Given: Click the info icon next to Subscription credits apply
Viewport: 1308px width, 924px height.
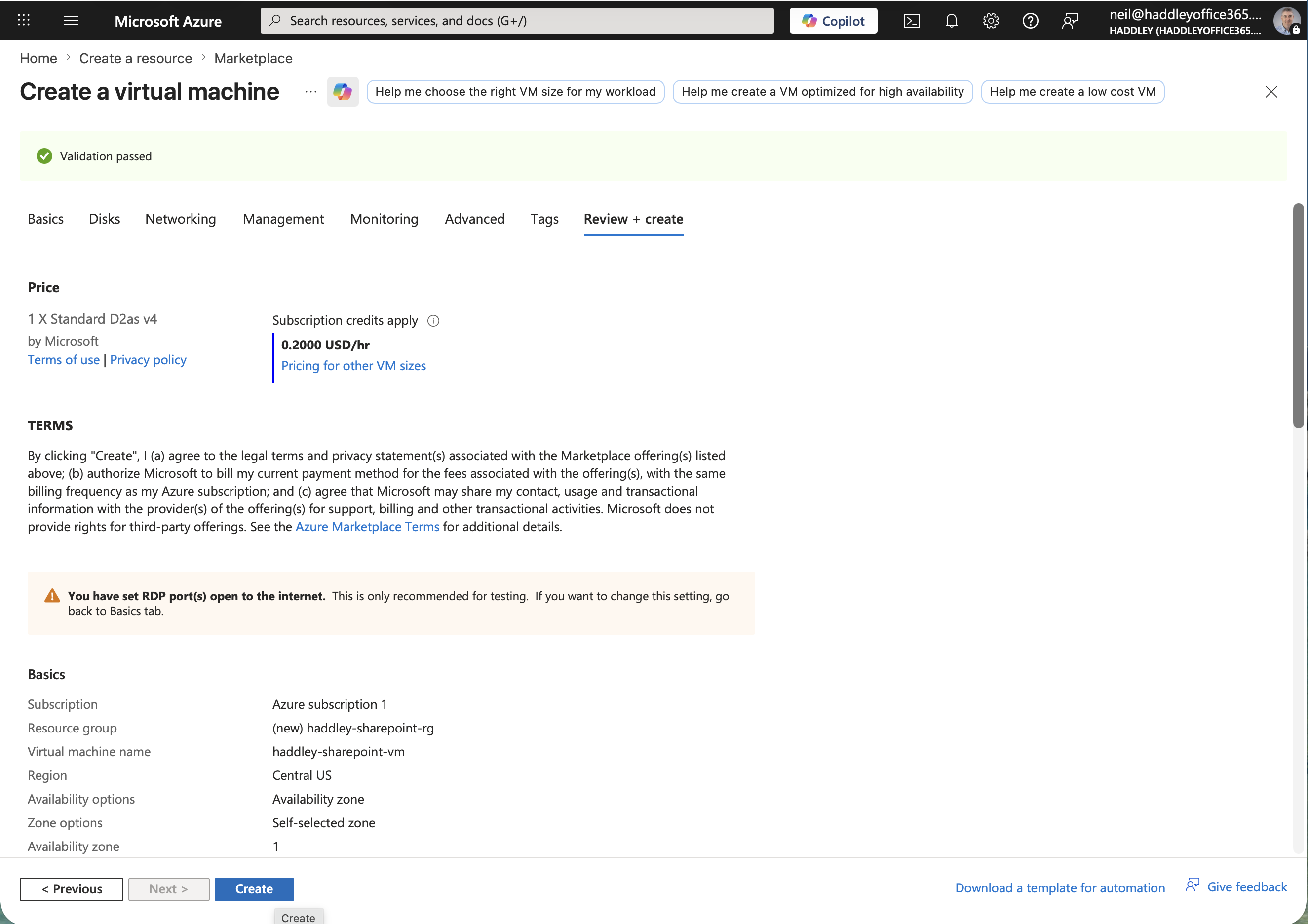Looking at the screenshot, I should coord(433,321).
